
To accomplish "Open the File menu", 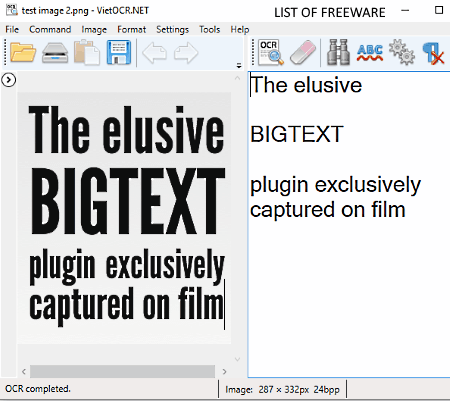I will (x=12, y=30).
